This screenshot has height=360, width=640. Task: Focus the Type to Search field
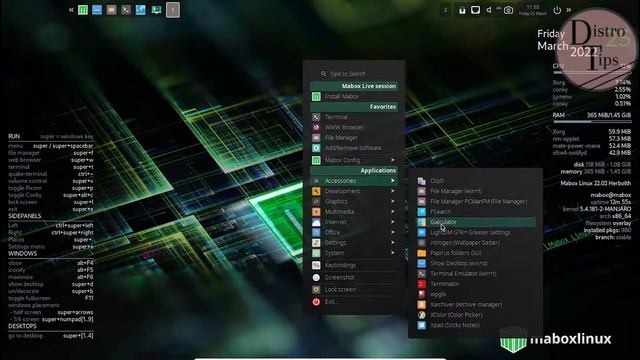pyautogui.click(x=354, y=74)
